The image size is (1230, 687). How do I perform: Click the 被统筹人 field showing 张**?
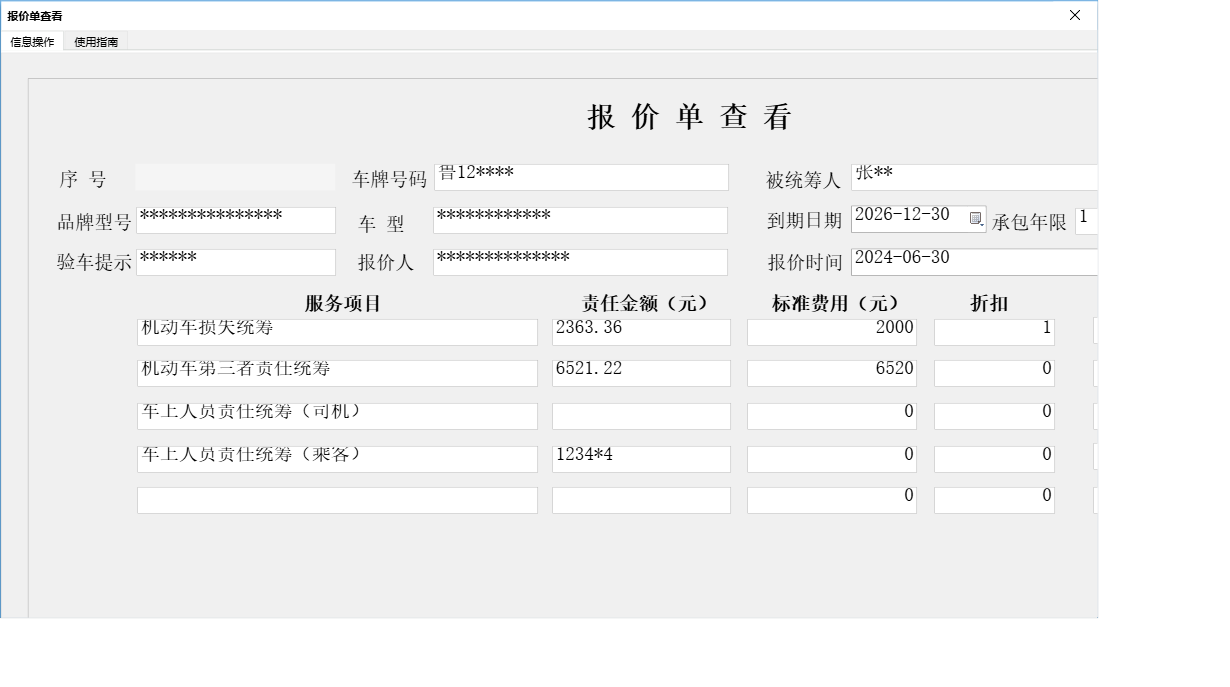(974, 177)
